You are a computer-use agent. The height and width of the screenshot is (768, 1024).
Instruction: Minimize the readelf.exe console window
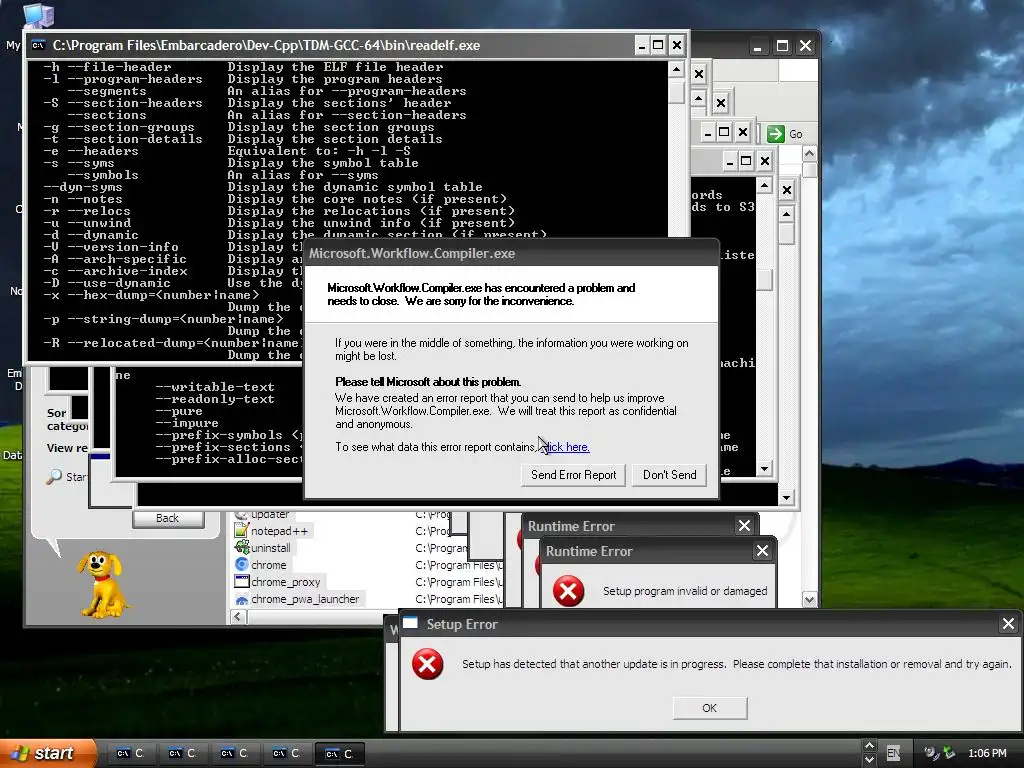coord(641,45)
